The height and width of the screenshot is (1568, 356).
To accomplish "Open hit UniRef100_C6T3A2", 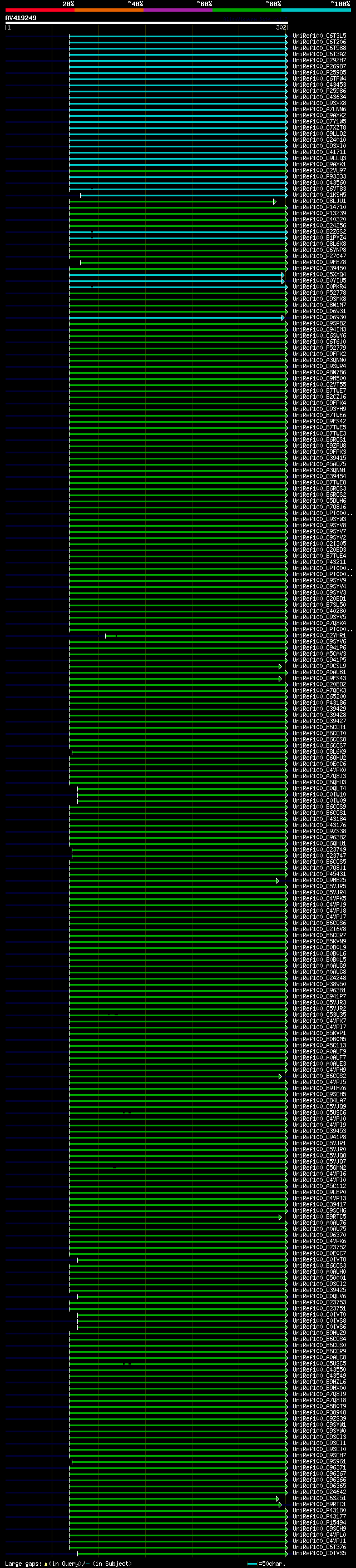I will 319,54.
